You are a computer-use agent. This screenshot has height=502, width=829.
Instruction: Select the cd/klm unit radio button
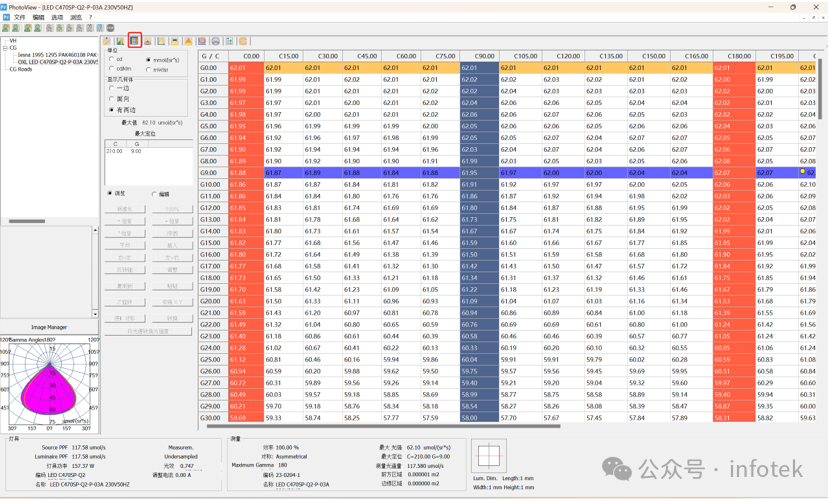coord(112,69)
